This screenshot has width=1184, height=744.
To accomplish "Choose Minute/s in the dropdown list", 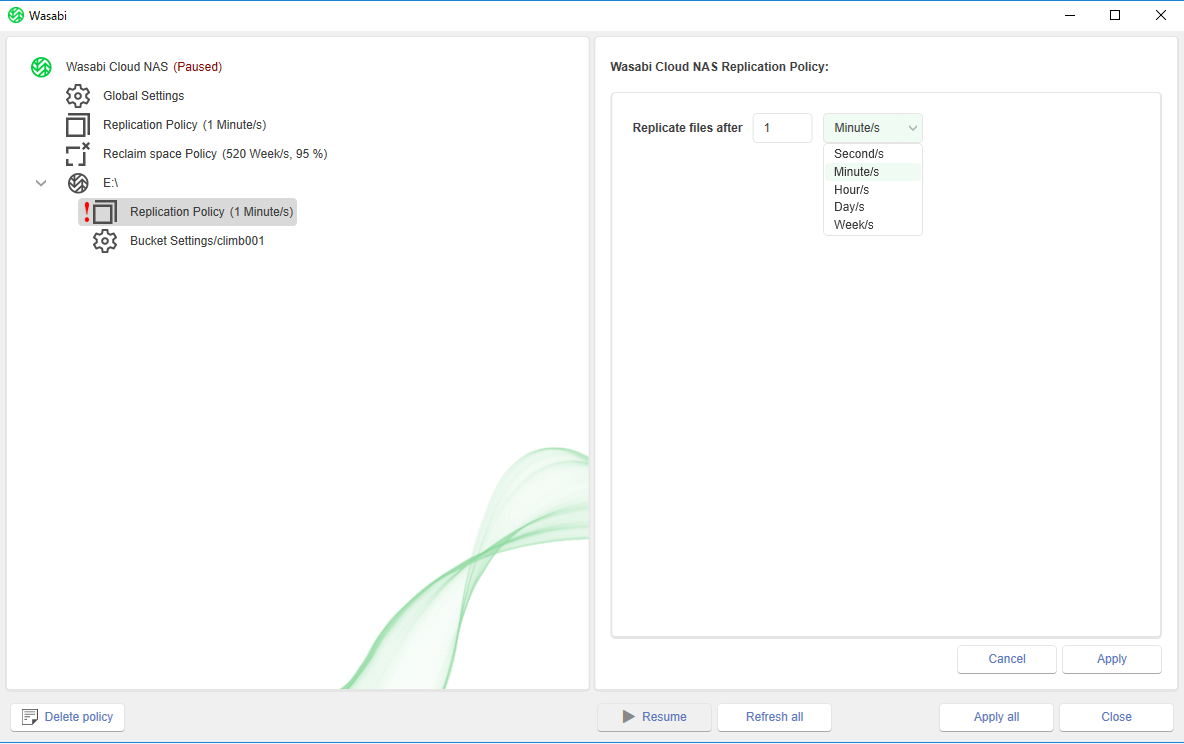I will tap(873, 172).
